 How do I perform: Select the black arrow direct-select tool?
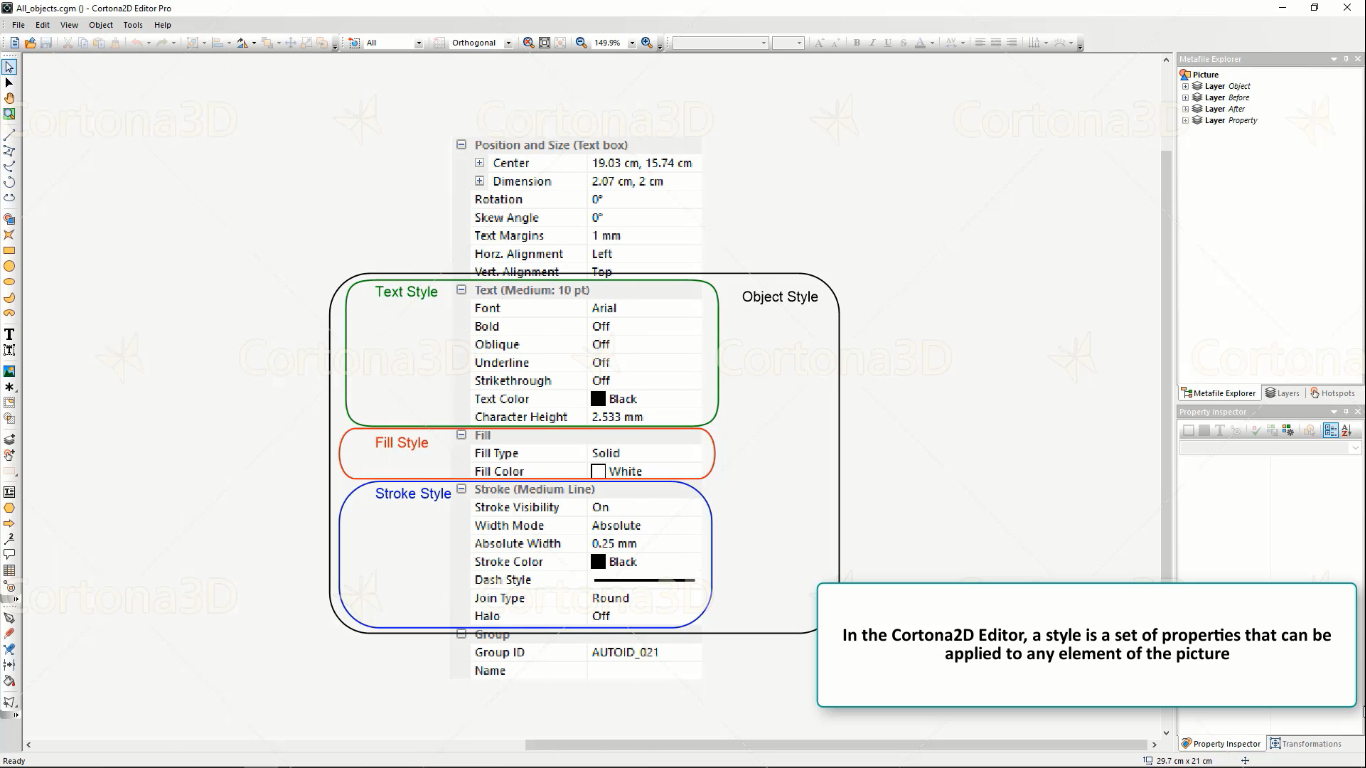9,83
